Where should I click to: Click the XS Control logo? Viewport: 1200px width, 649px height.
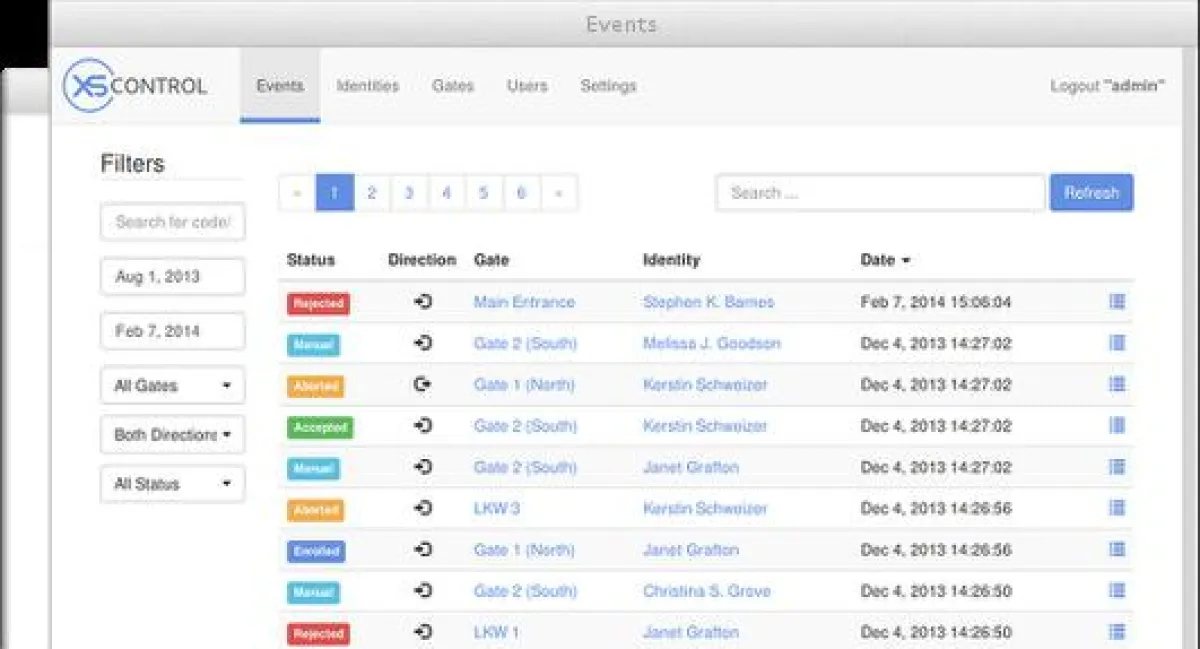coord(135,86)
